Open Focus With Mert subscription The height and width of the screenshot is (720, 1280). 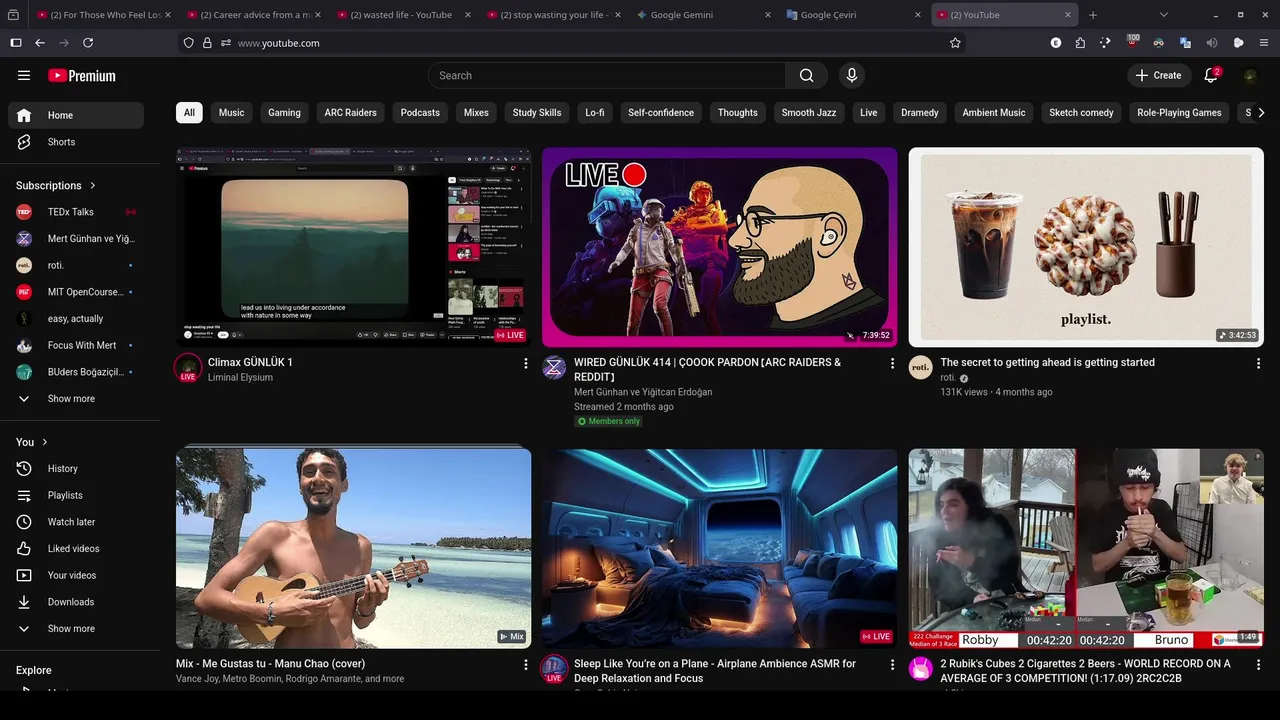(76, 345)
